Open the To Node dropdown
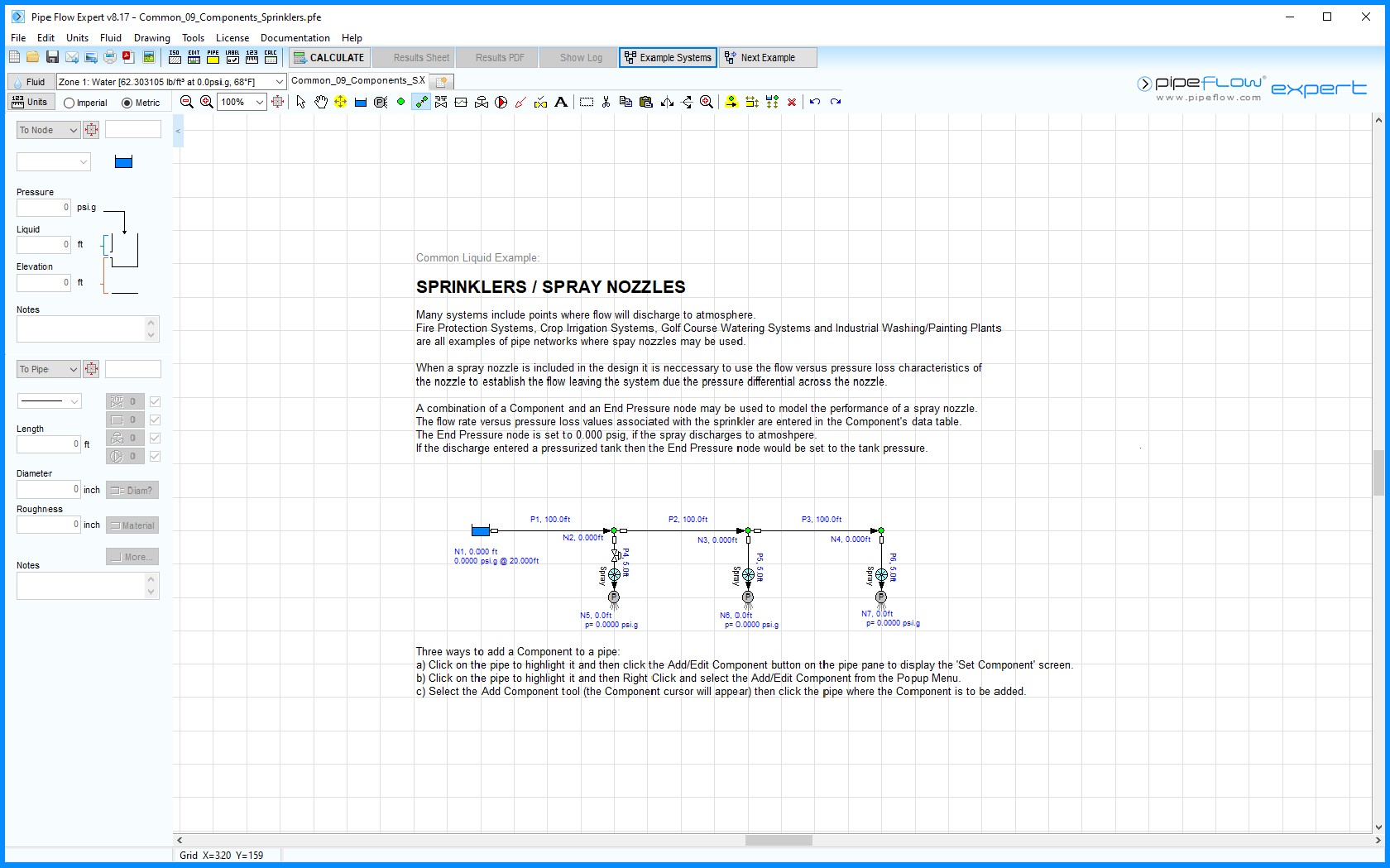The width and height of the screenshot is (1390, 868). coord(48,130)
